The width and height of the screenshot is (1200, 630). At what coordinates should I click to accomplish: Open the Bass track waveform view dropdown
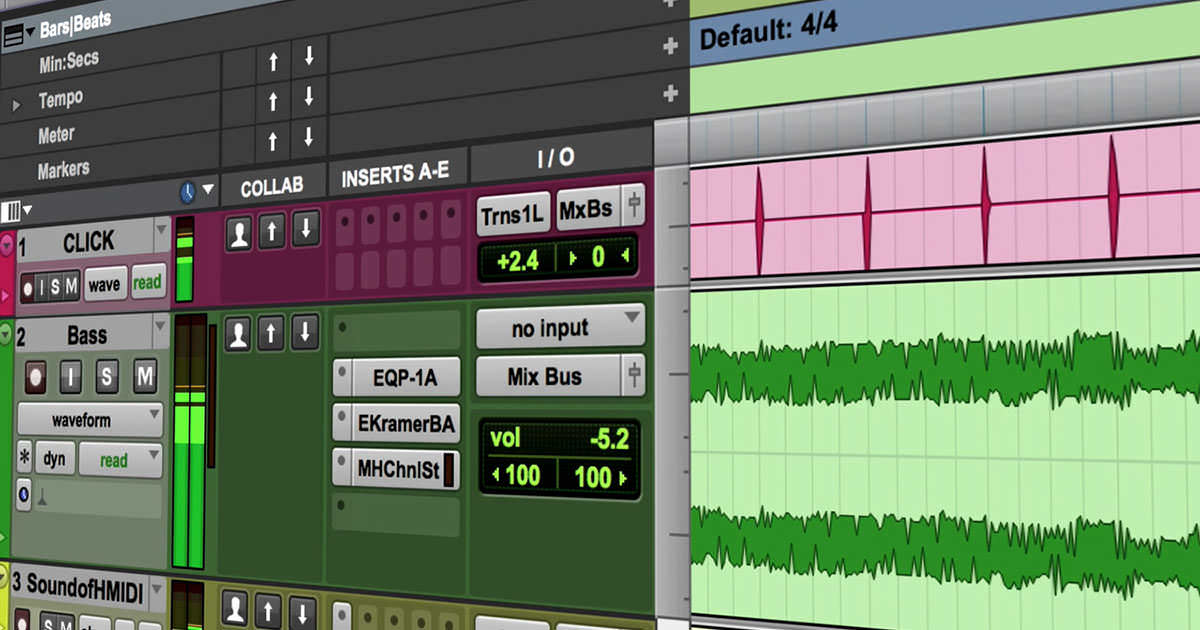pyautogui.click(x=90, y=420)
